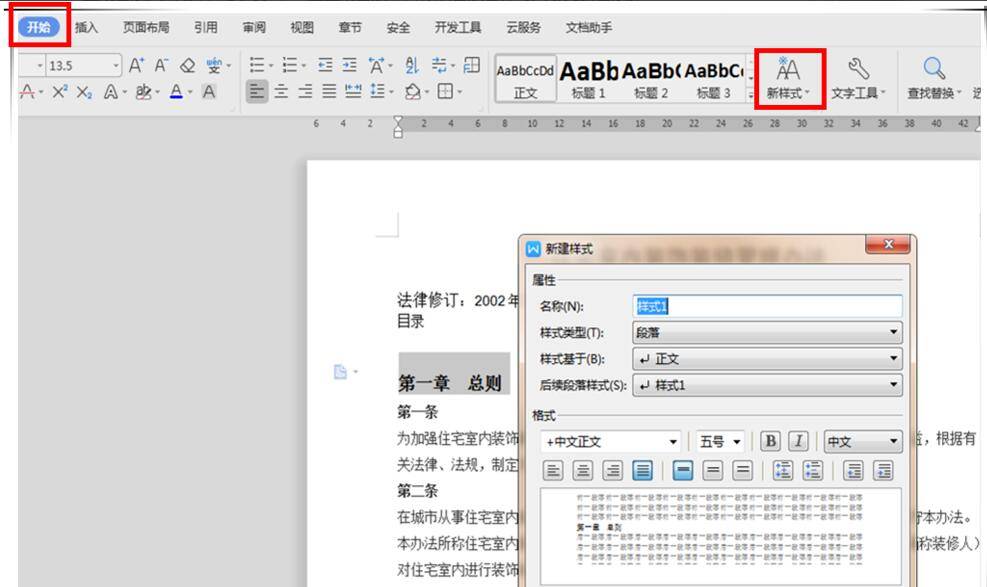Screen dimensions: 987x587
Task: Open the Page Layout (页面布局) tab
Action: (x=145, y=27)
